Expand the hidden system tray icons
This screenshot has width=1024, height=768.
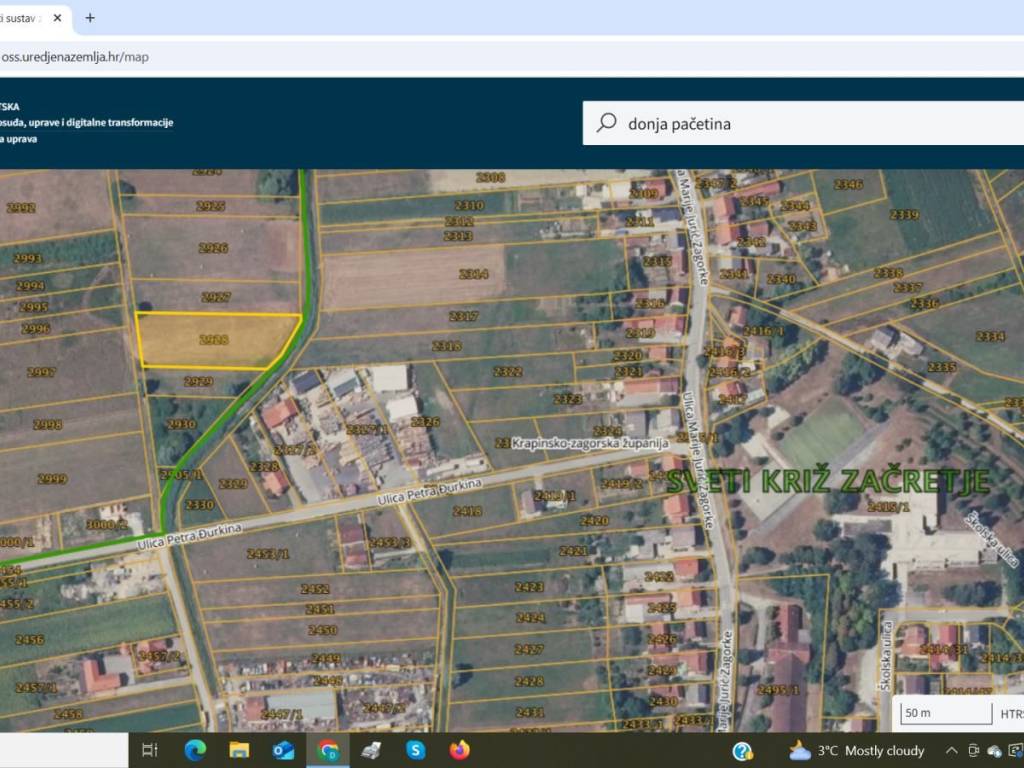949,750
